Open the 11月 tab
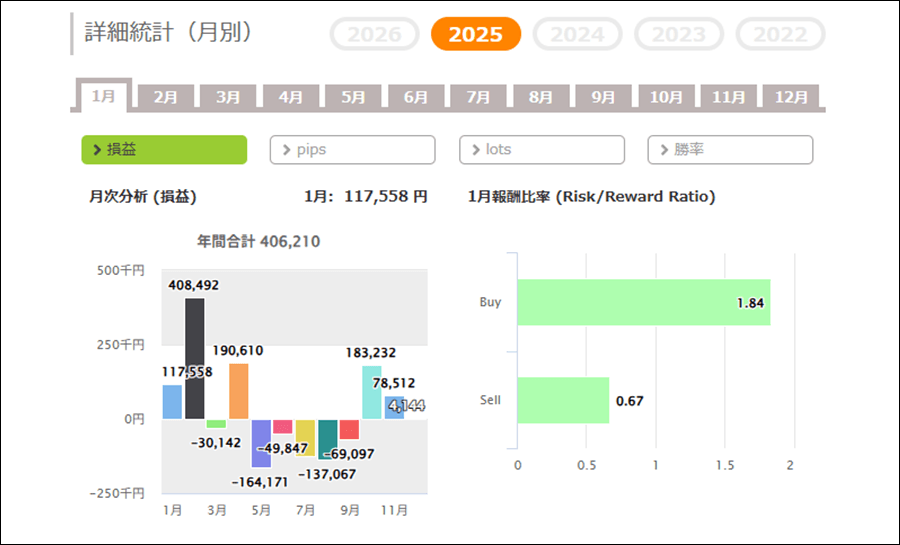The image size is (900, 545). (x=729, y=96)
